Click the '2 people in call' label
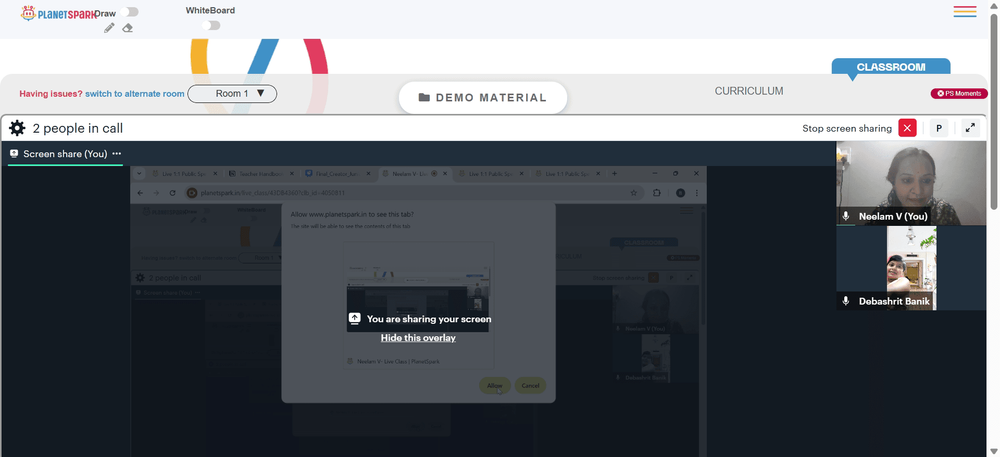The image size is (1000, 457). point(78,128)
